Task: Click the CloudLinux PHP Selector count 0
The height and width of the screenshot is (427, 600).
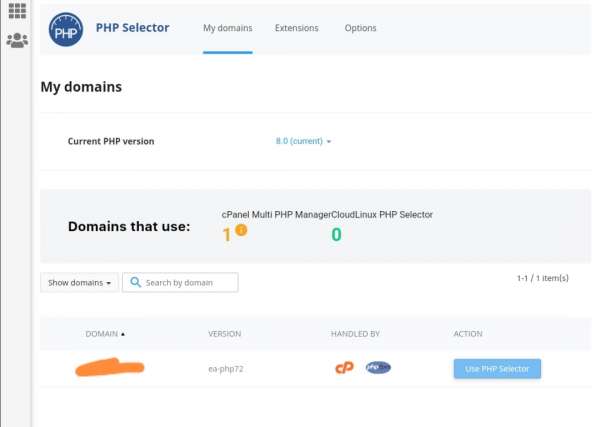Action: [336, 235]
